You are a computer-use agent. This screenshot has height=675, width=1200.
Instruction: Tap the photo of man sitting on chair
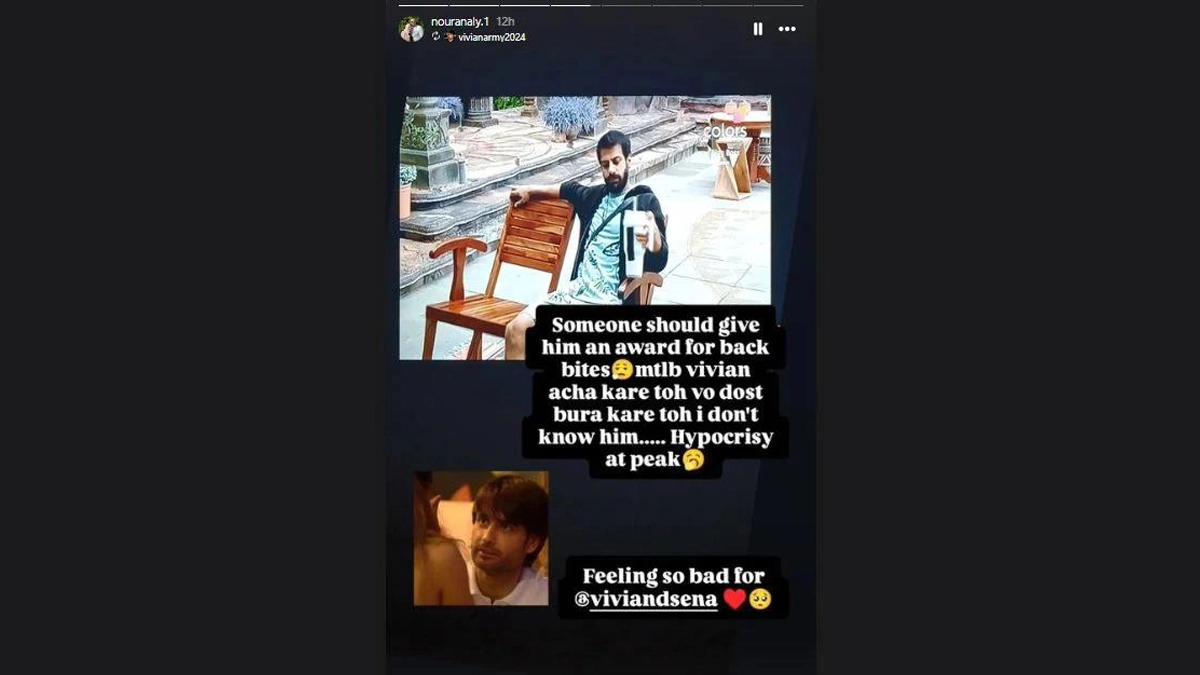pos(585,227)
